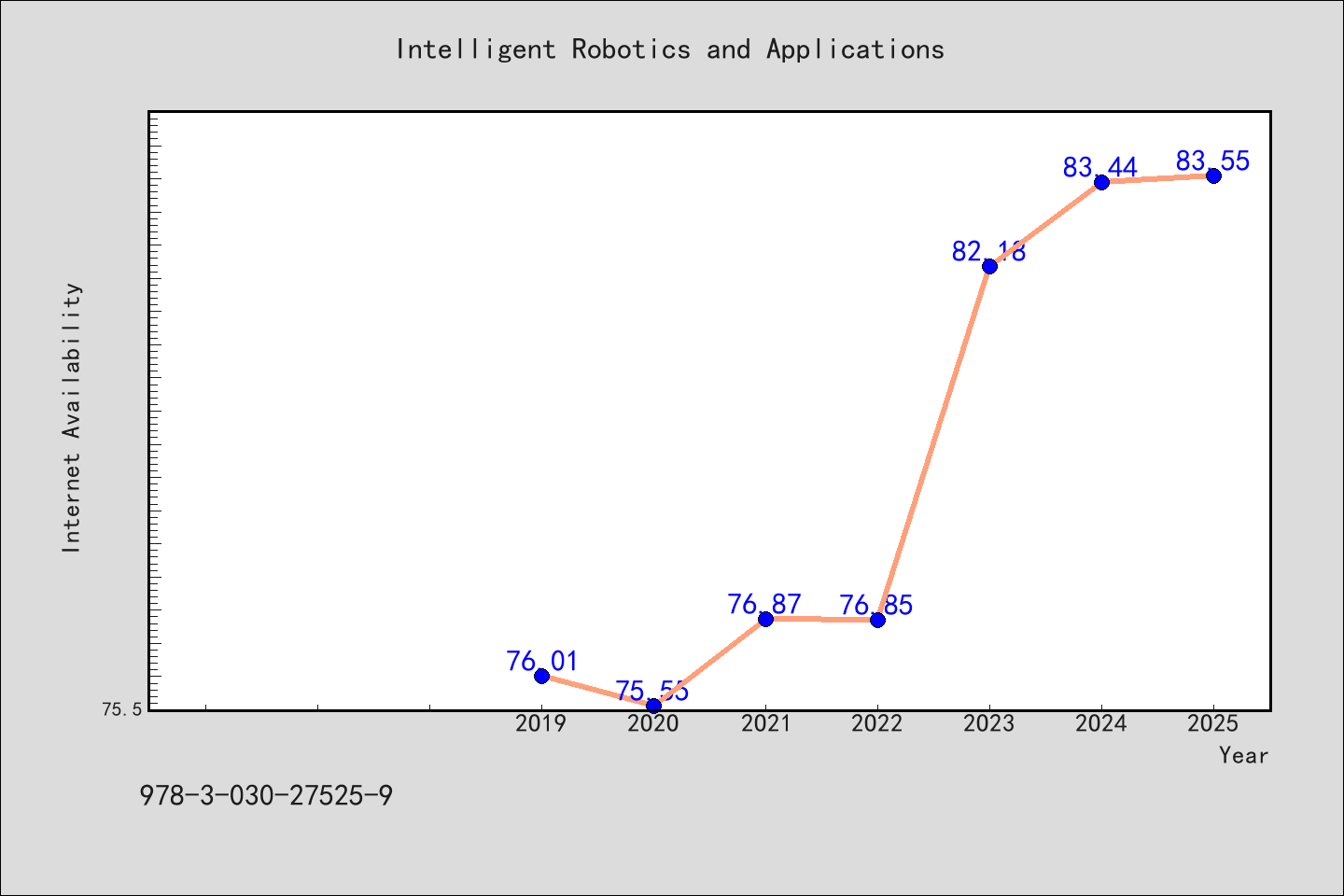Image resolution: width=1344 pixels, height=896 pixels.
Task: Click the 2025 data point marker
Action: (1213, 175)
